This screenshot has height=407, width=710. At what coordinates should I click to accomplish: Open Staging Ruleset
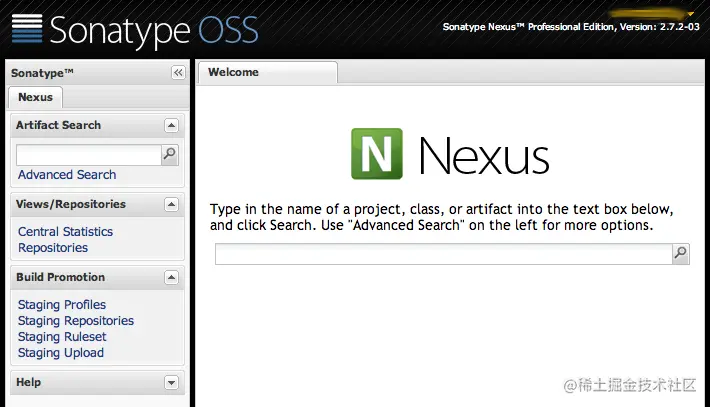(x=62, y=337)
